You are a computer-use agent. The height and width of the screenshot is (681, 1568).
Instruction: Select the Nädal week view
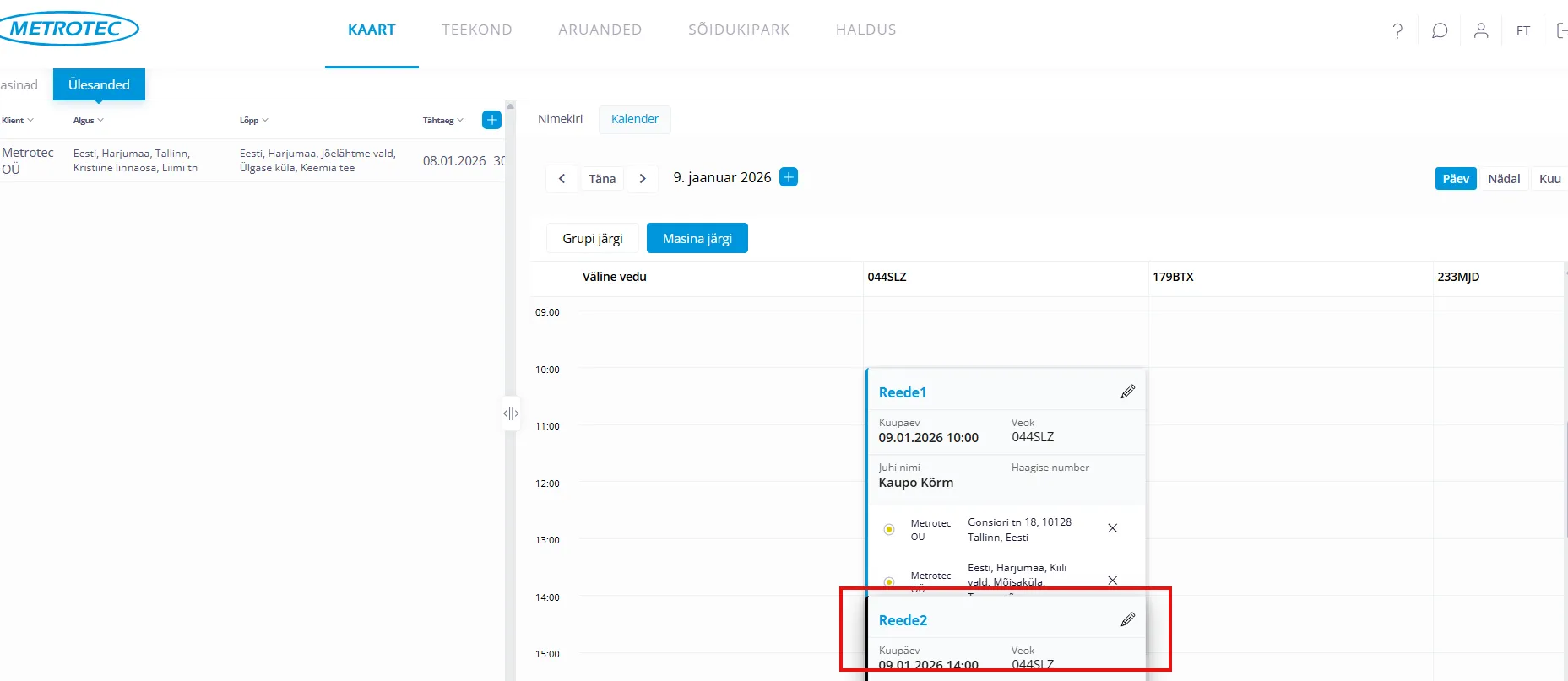click(1503, 179)
